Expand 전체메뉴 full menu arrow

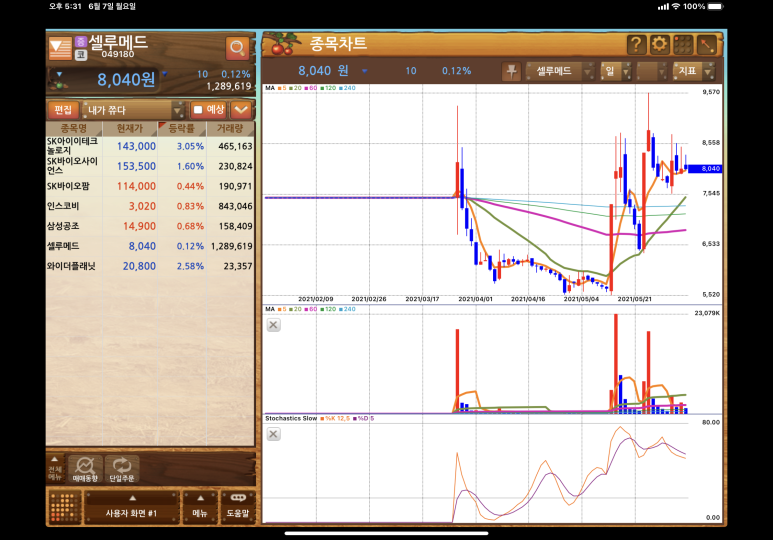click(55, 468)
